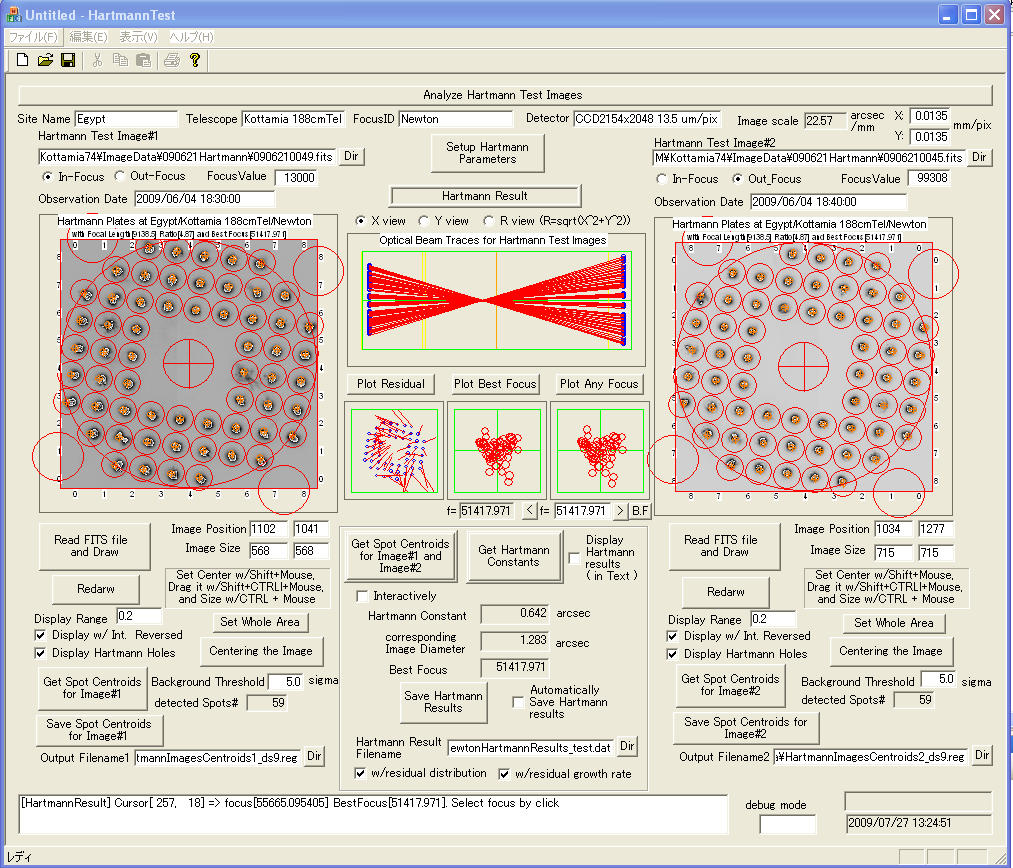Select the Y view radio button
This screenshot has height=868, width=1013.
pos(425,221)
